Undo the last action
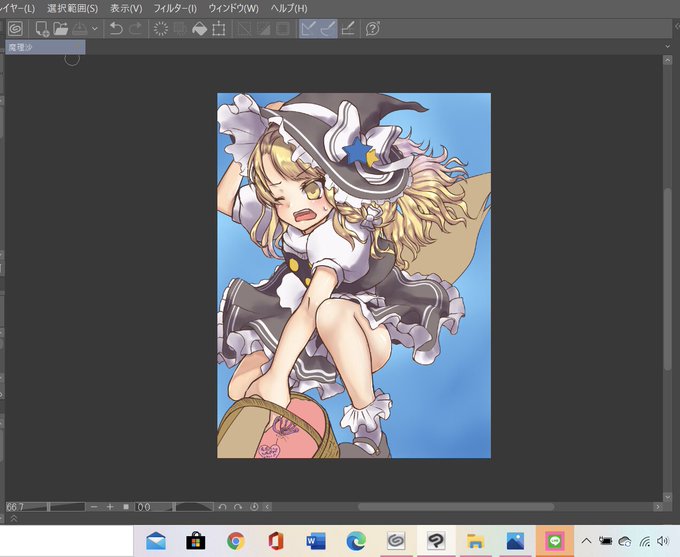 [x=116, y=29]
